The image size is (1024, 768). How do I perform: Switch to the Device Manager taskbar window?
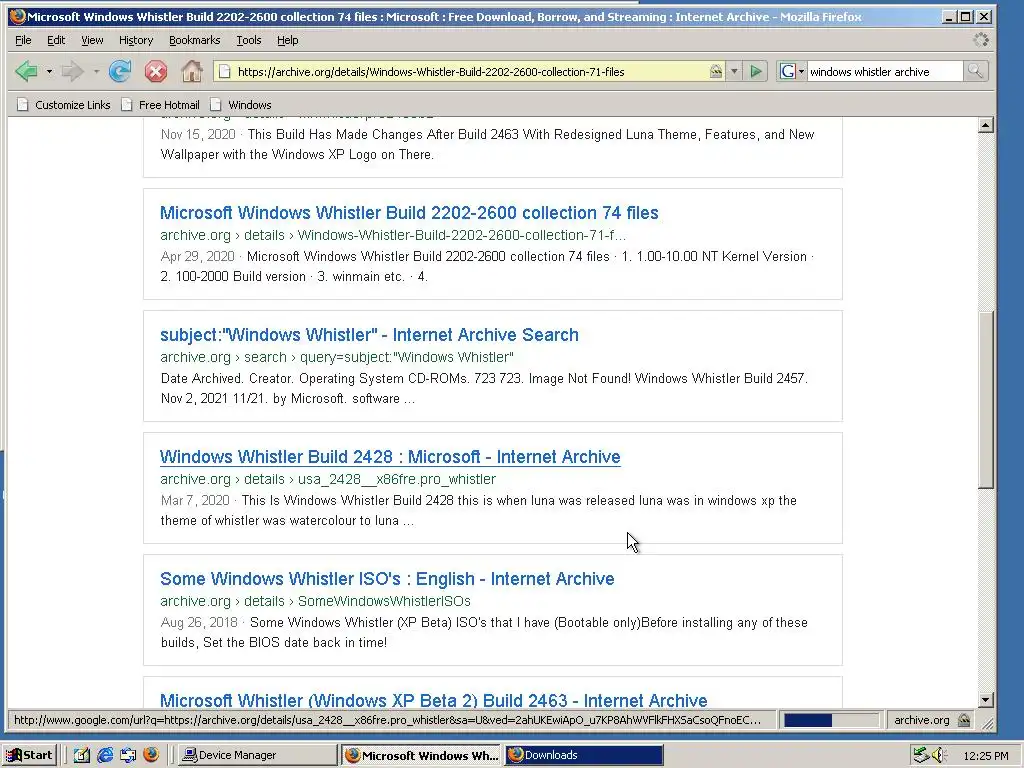pyautogui.click(x=258, y=756)
